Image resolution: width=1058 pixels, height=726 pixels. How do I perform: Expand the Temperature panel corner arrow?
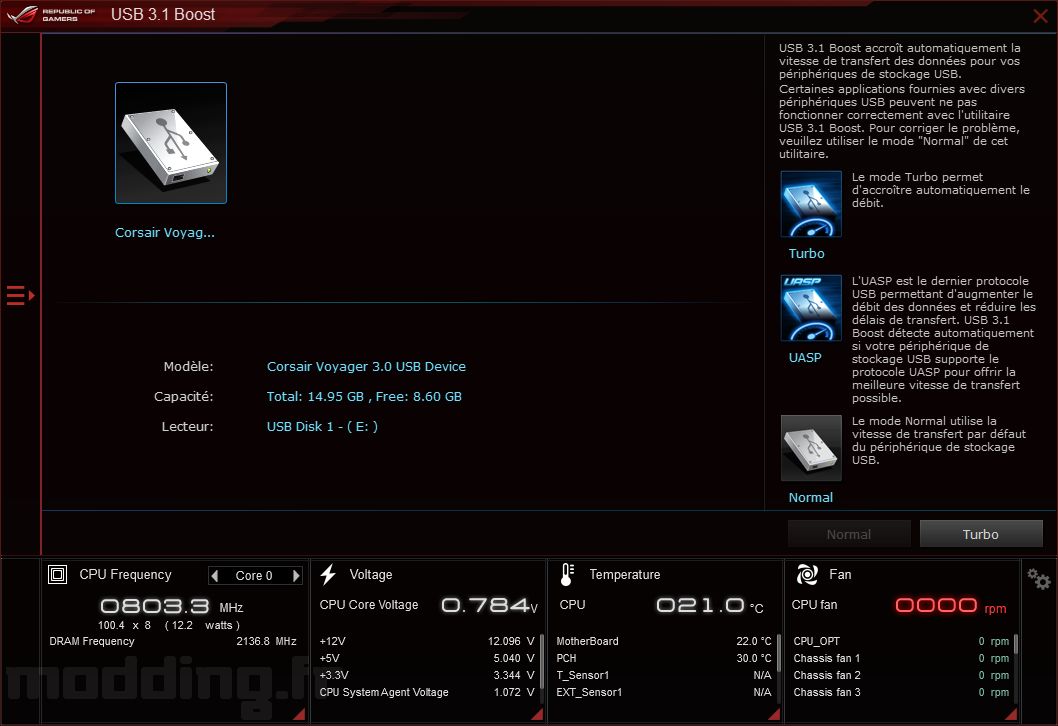click(x=775, y=714)
